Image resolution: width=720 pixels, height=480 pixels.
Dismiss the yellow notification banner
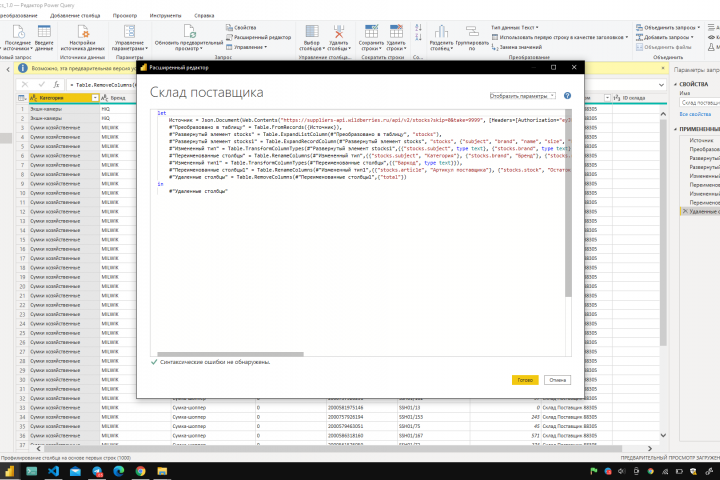click(663, 68)
